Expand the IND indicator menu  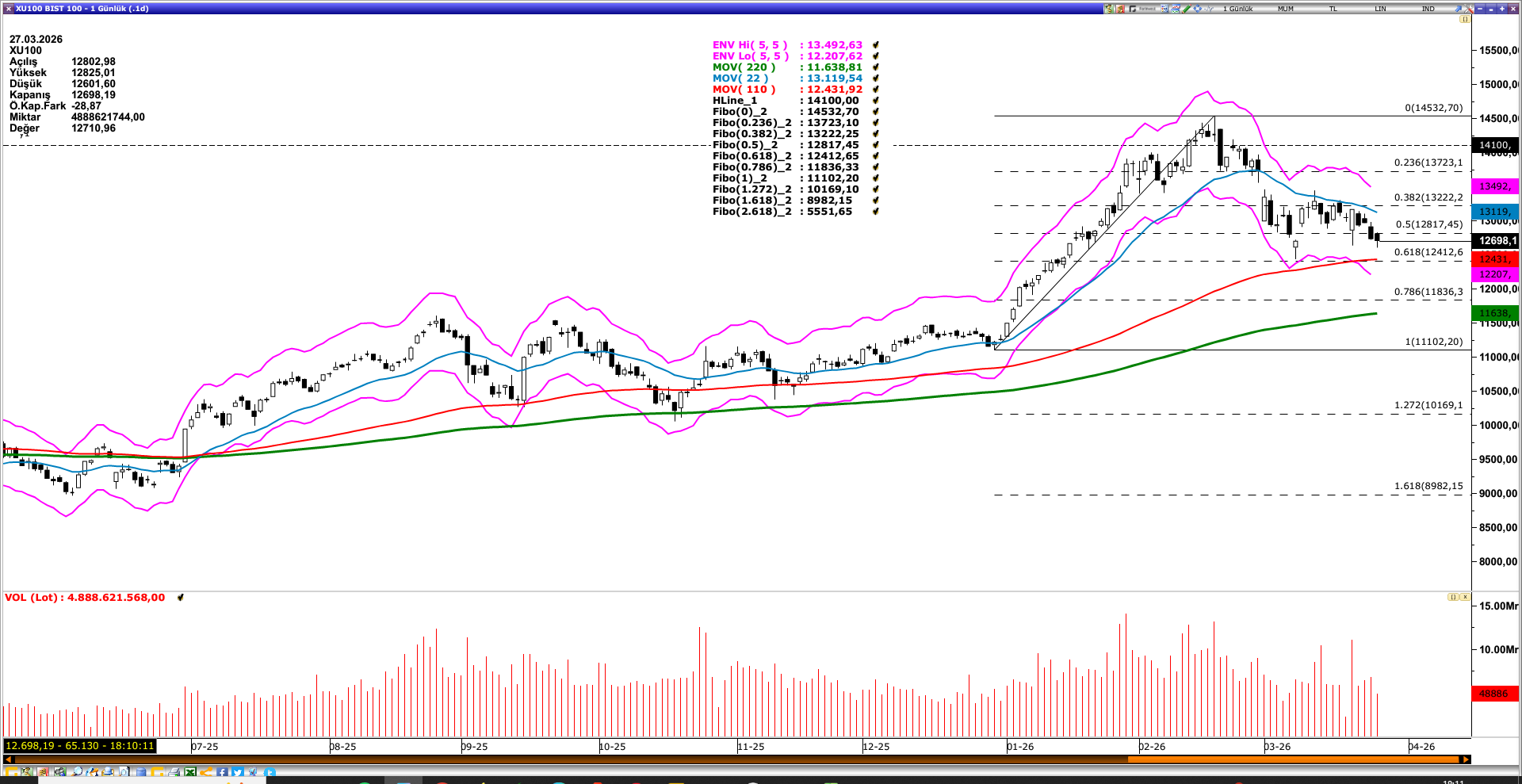(1428, 9)
